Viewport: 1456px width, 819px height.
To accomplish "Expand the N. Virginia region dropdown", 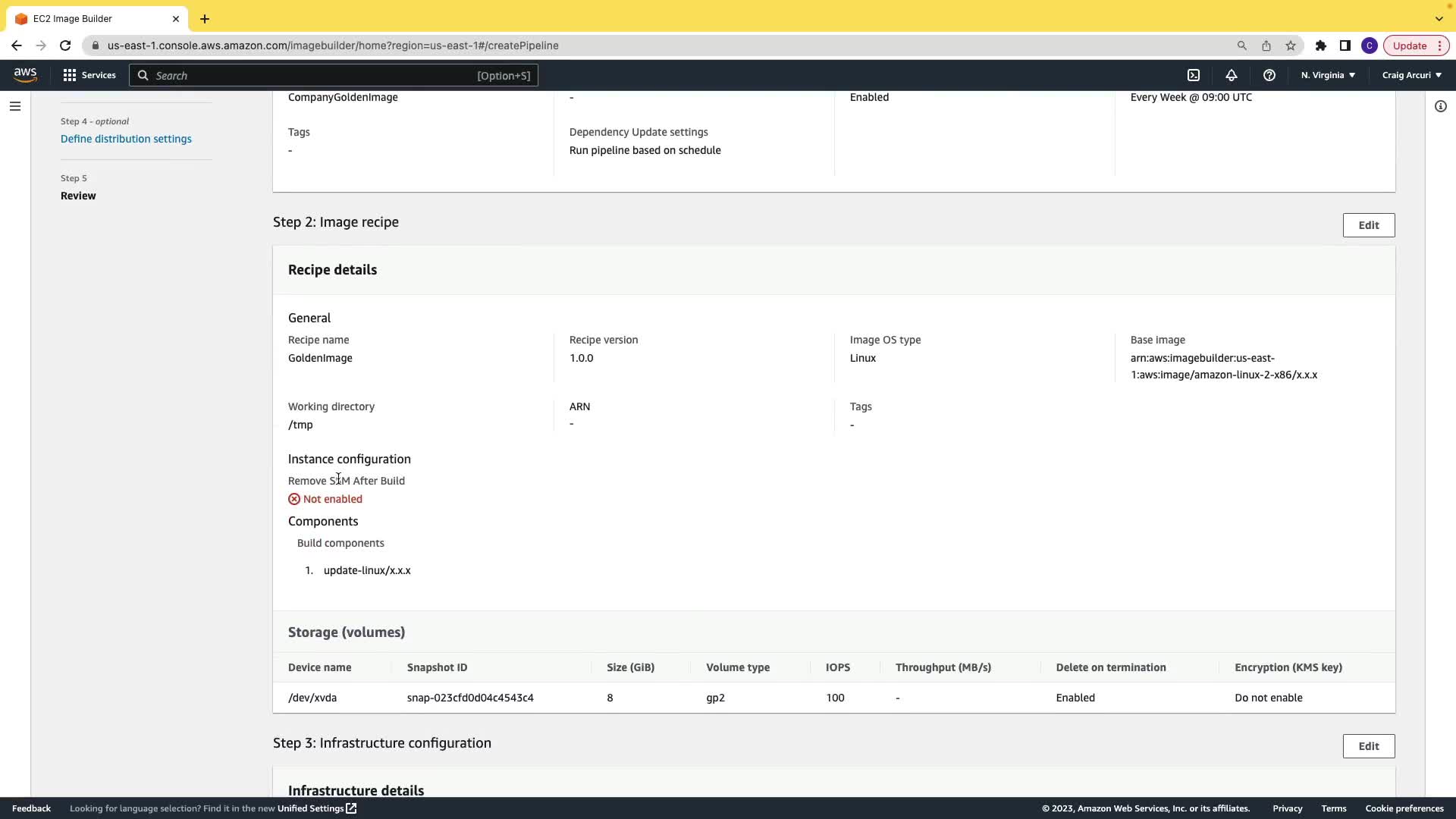I will pyautogui.click(x=1328, y=75).
